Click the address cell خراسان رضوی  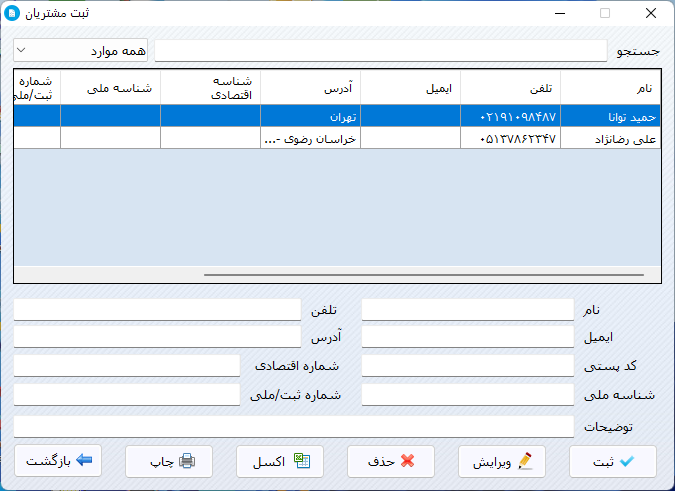[x=310, y=138]
